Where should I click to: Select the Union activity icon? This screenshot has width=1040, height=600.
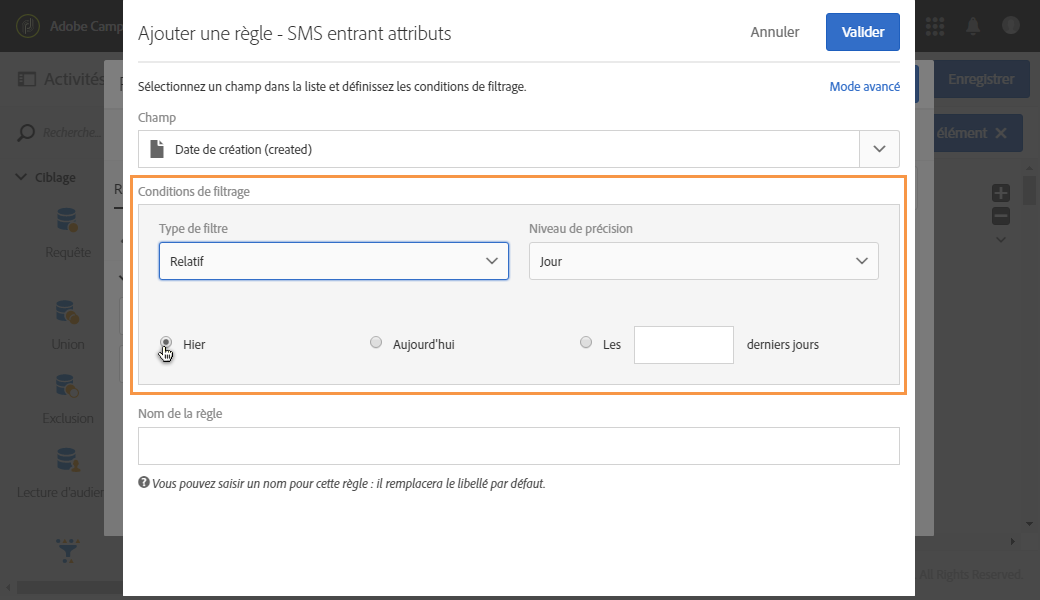pyautogui.click(x=67, y=312)
